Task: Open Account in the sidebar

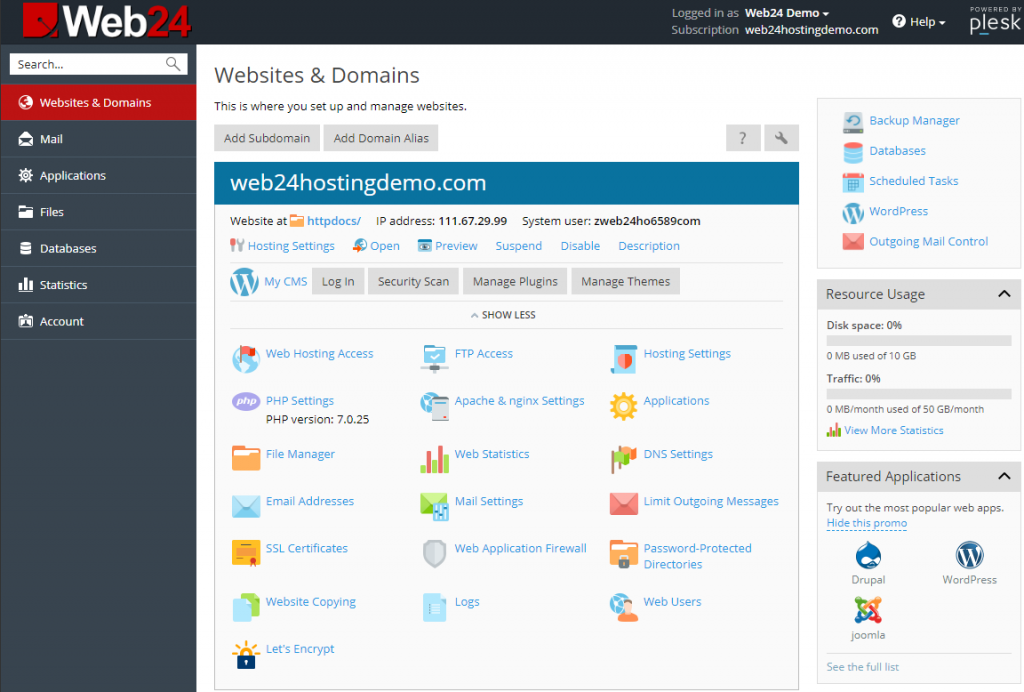Action: pos(99,321)
